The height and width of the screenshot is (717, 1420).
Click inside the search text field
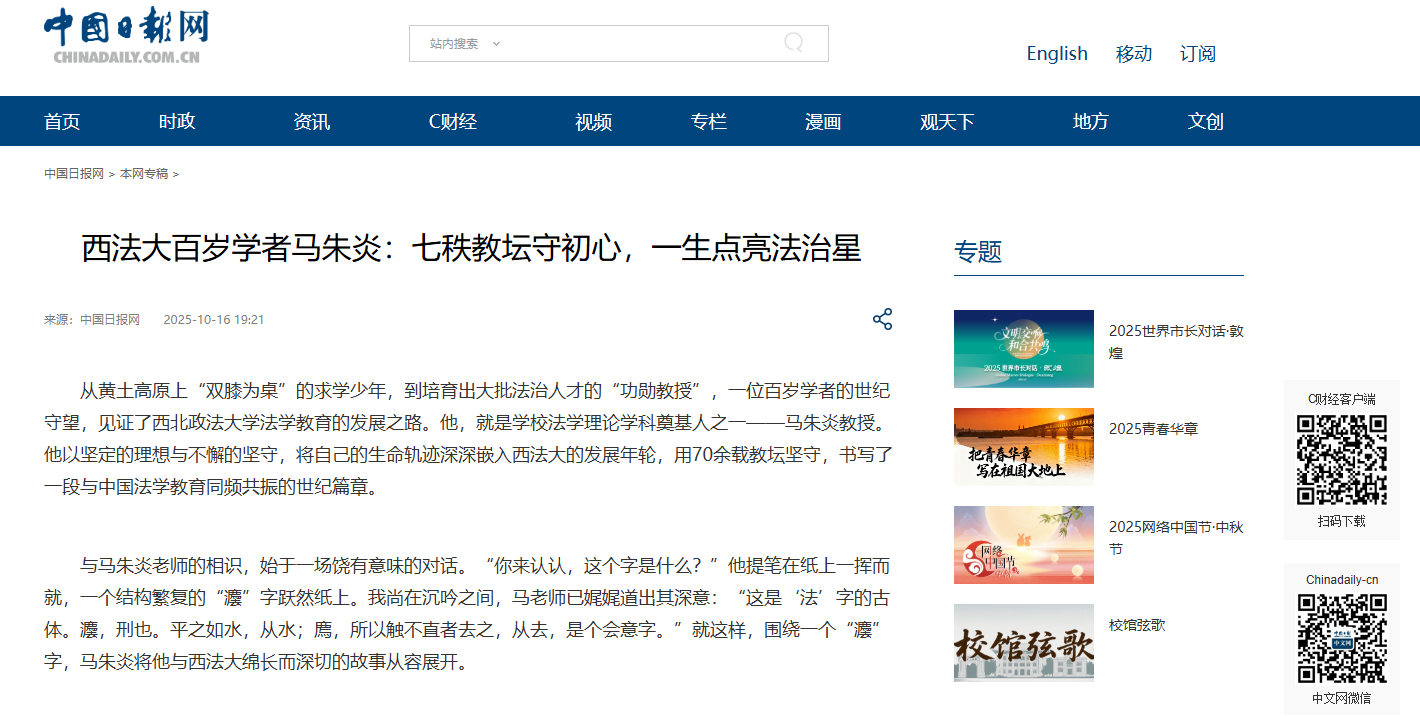[x=640, y=44]
